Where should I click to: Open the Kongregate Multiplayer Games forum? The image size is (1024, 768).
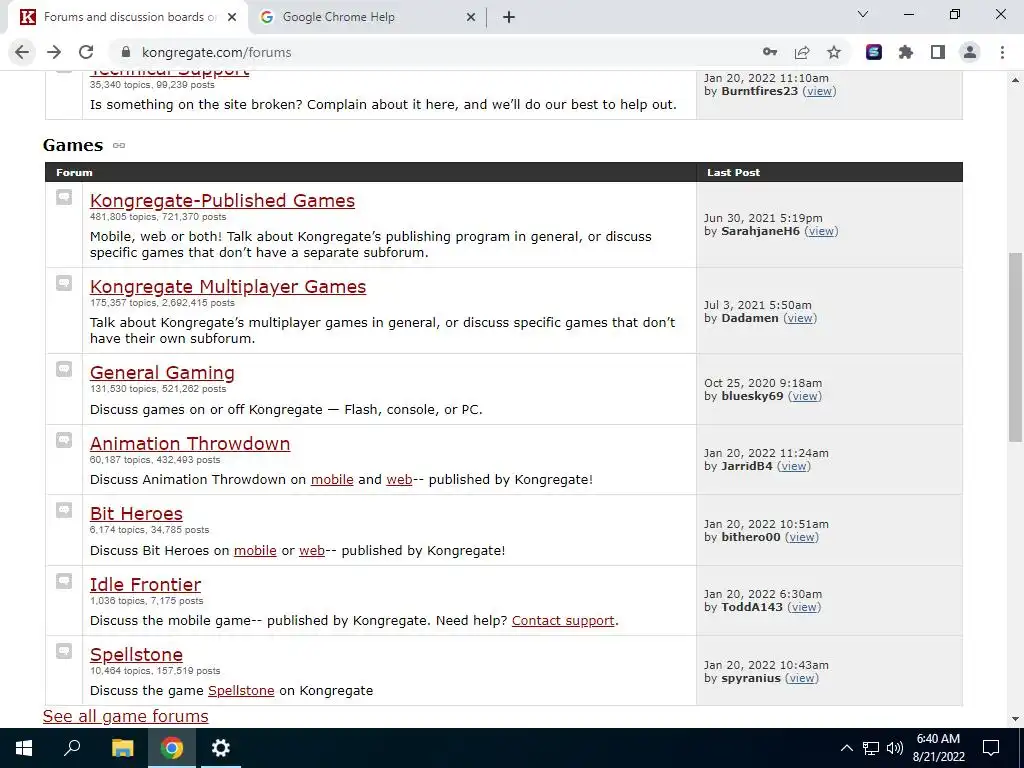coord(228,287)
